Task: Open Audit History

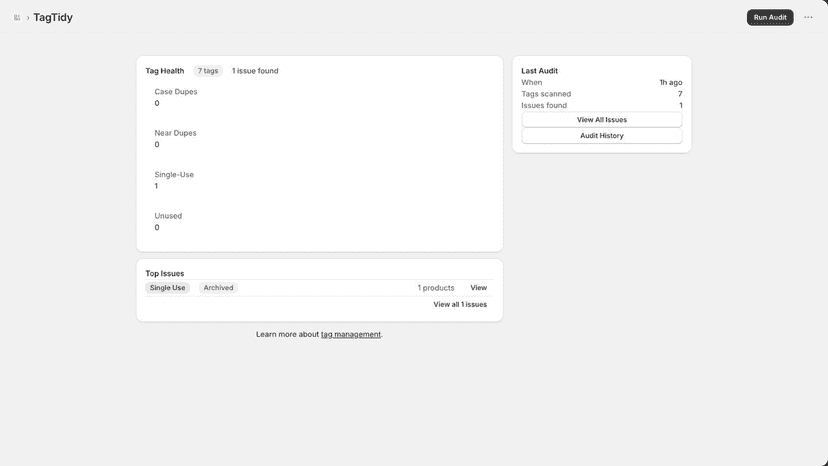Action: [601, 136]
